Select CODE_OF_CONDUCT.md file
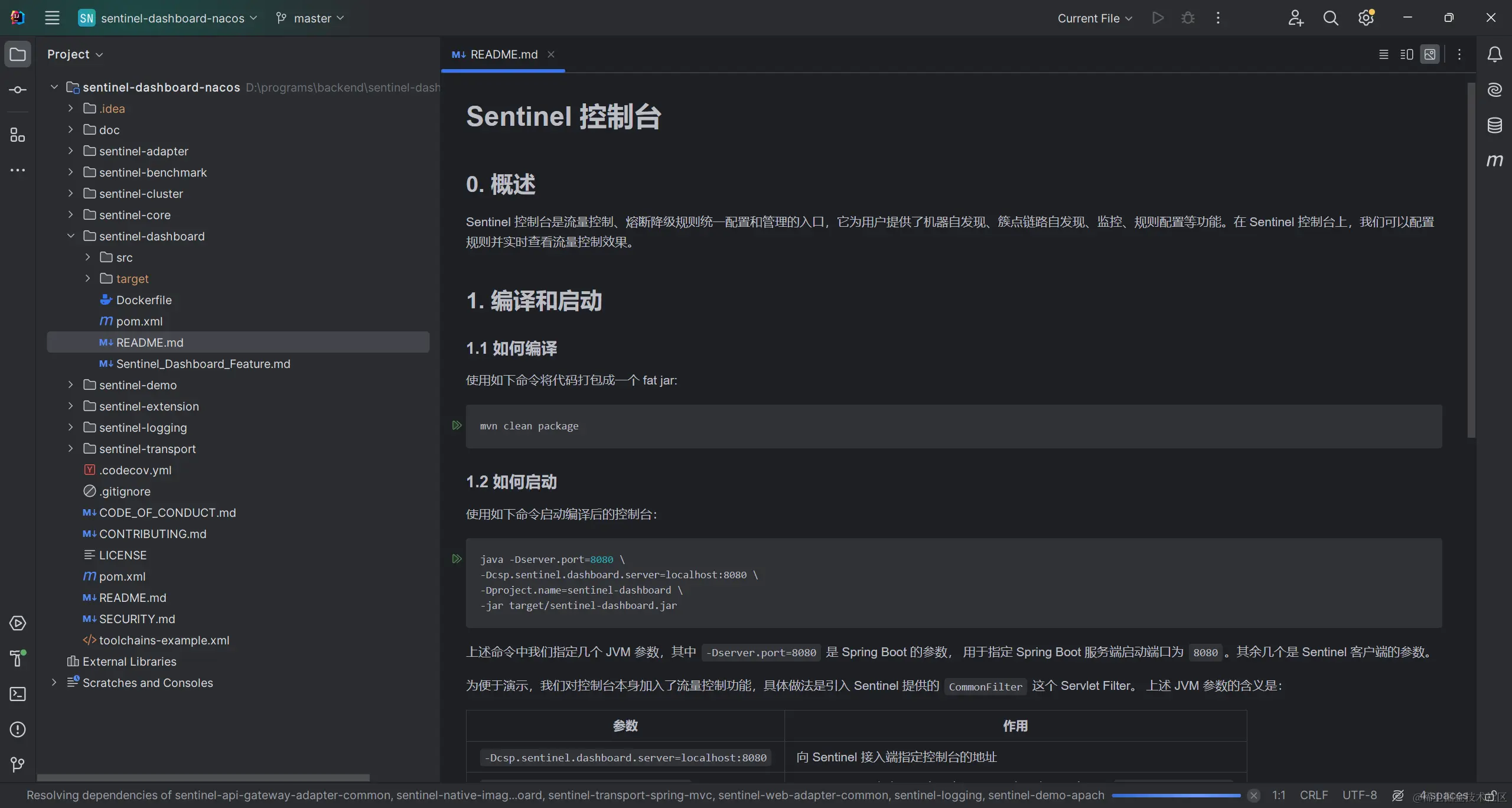 pos(167,513)
